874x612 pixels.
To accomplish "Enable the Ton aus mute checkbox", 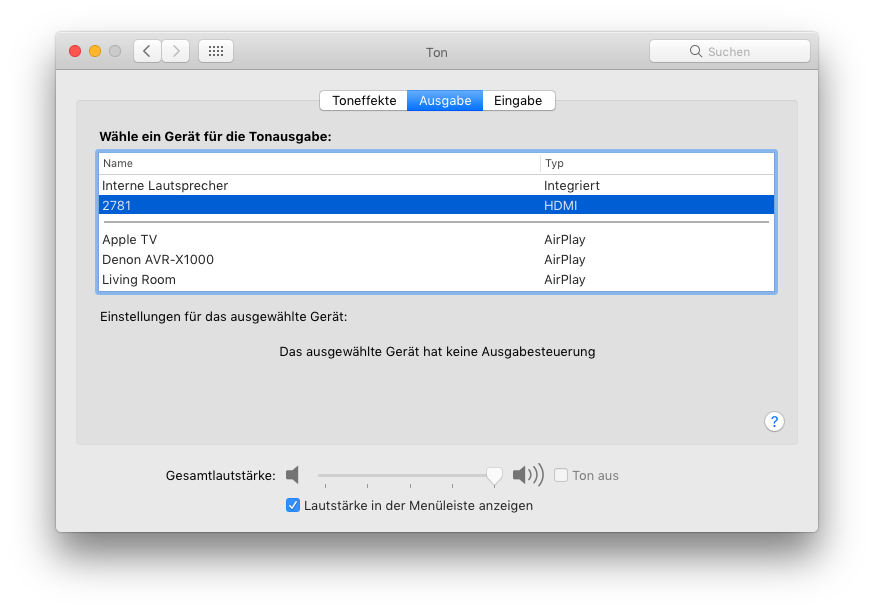I will (x=561, y=475).
